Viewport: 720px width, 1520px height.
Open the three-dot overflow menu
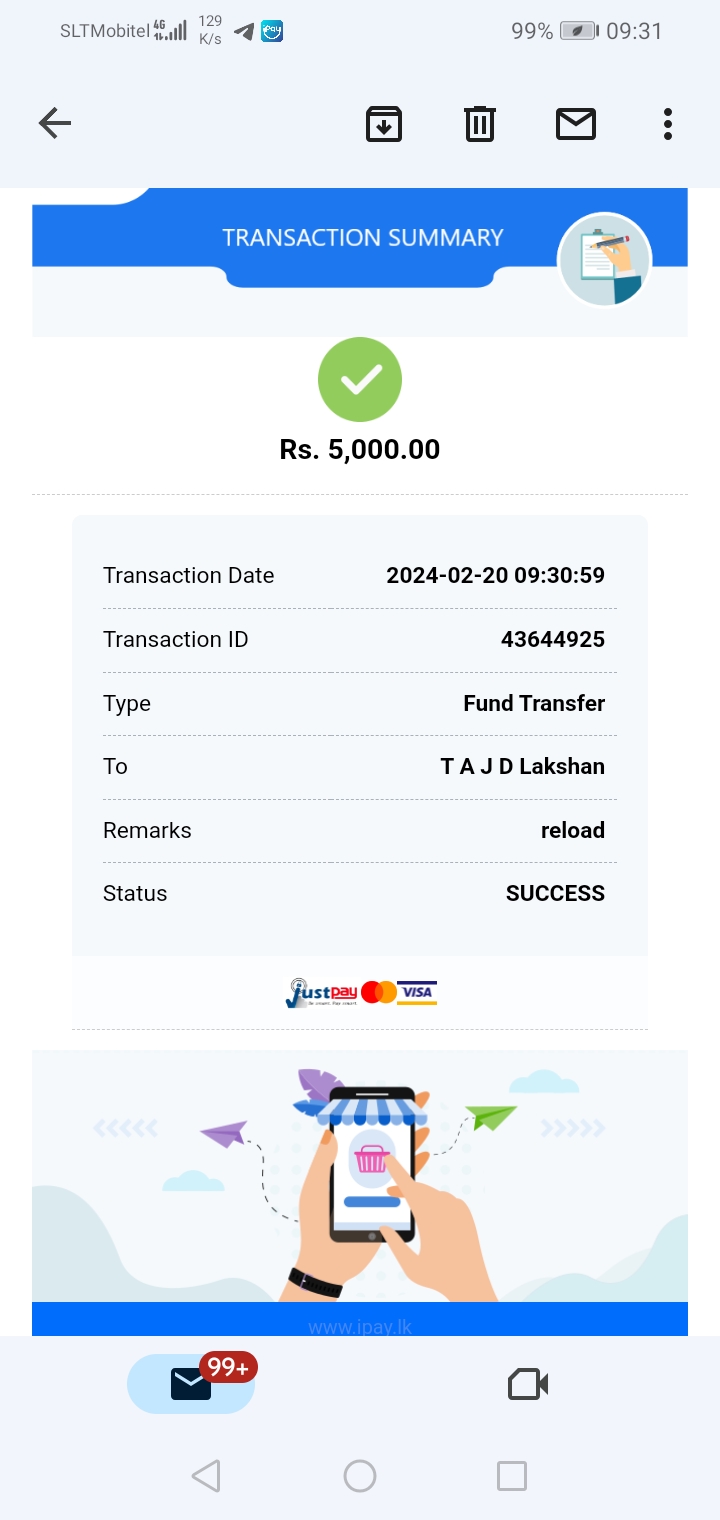click(x=667, y=124)
